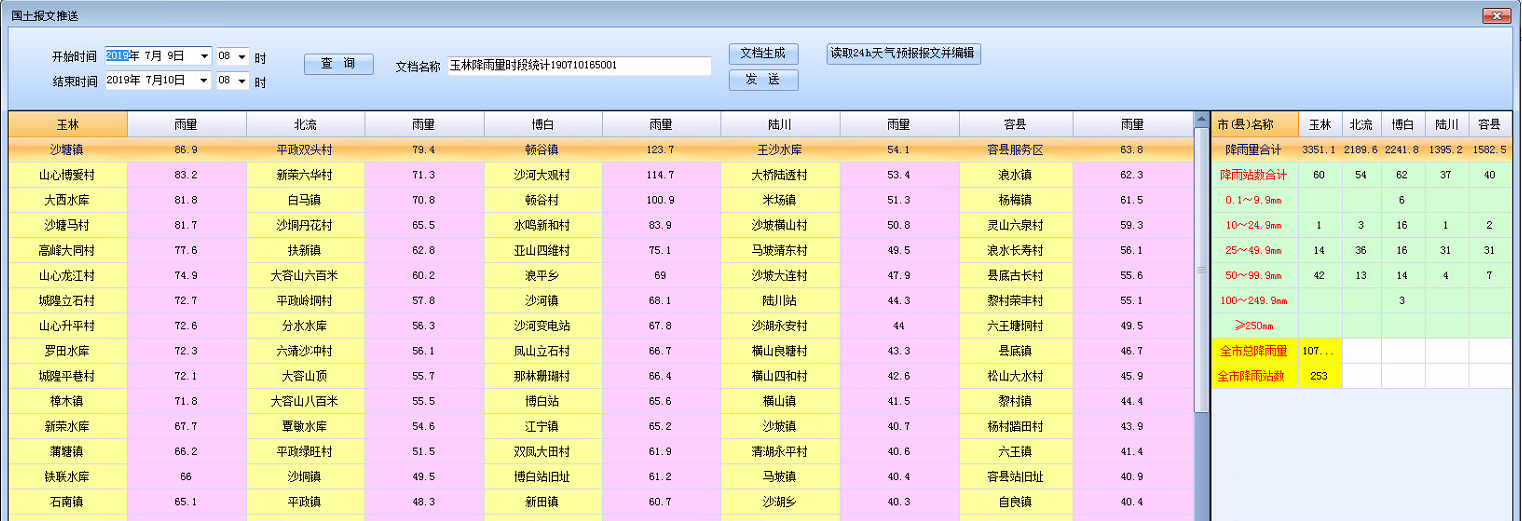Click the 查询 query button
Screen dimensions: 1522x521
coord(338,64)
